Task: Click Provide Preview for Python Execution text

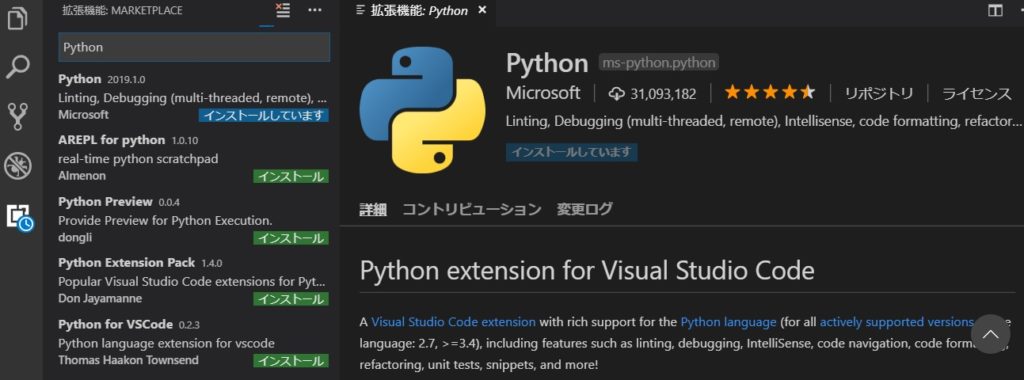Action: coord(165,220)
